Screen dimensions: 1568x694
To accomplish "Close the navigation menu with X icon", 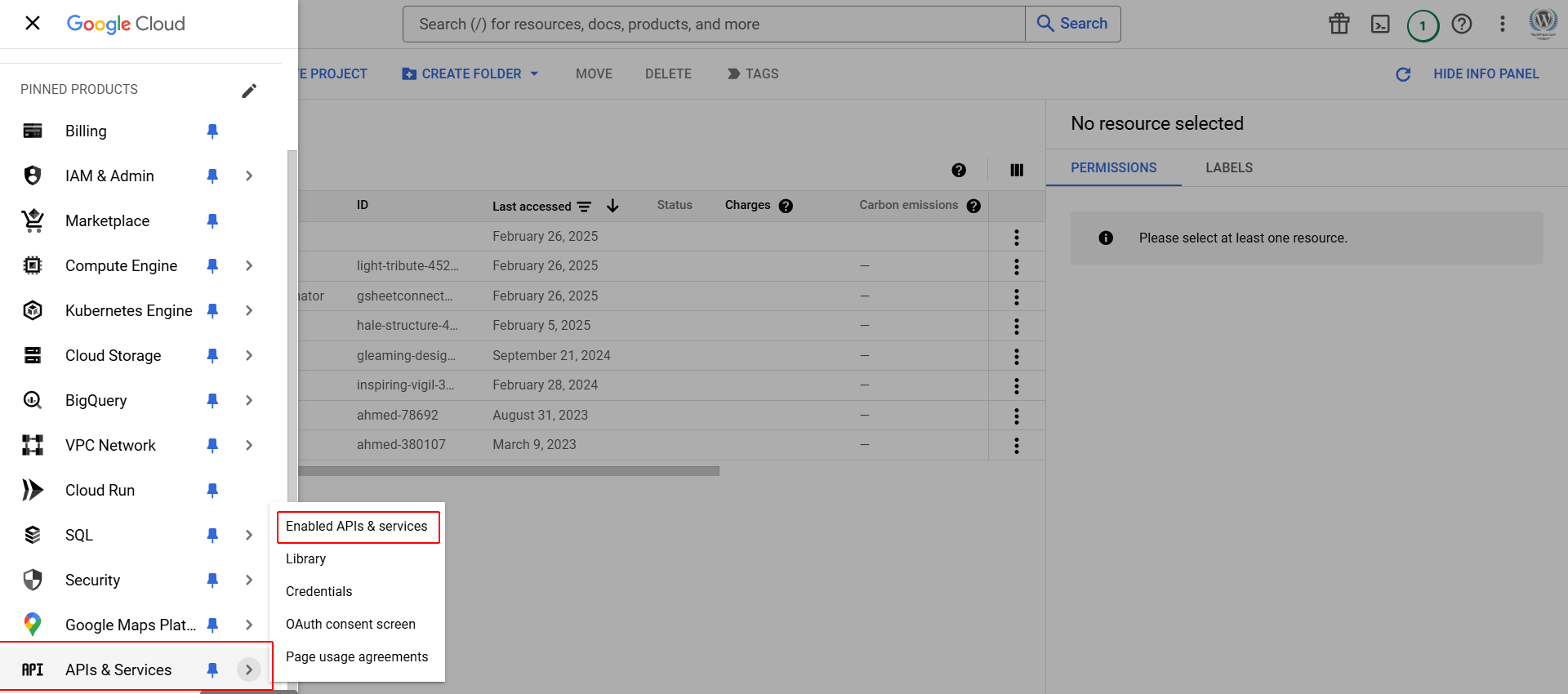I will (x=33, y=23).
